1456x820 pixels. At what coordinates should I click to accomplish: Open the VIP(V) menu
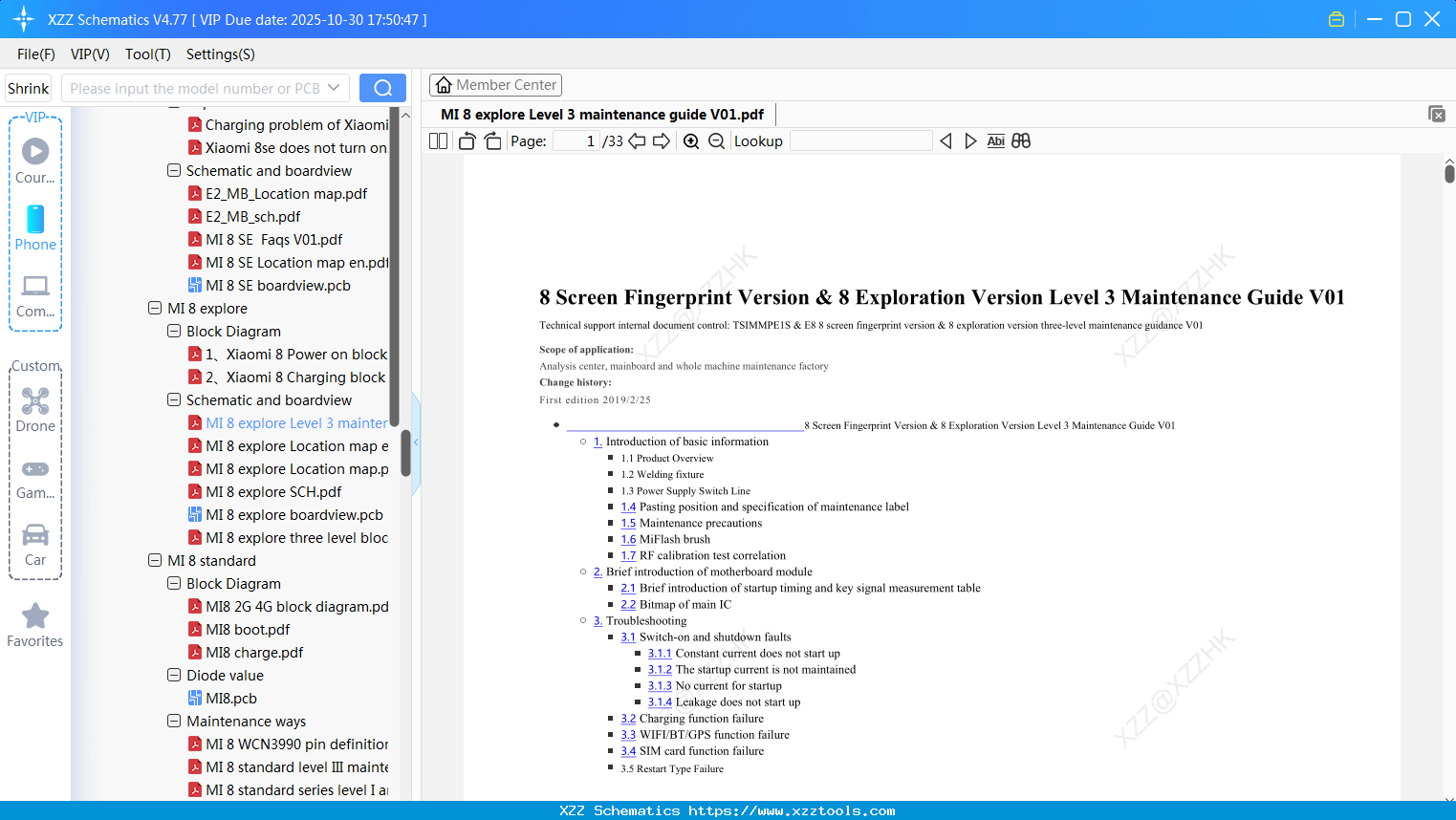coord(90,54)
